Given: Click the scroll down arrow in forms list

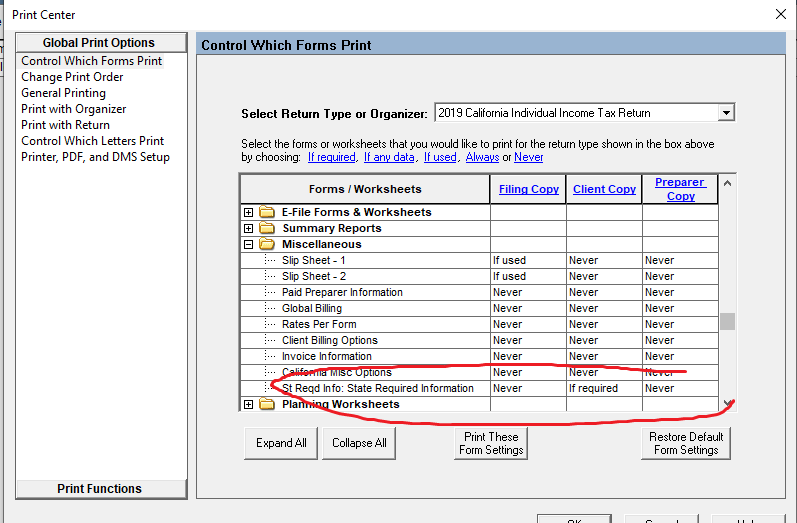Looking at the screenshot, I should [727, 403].
